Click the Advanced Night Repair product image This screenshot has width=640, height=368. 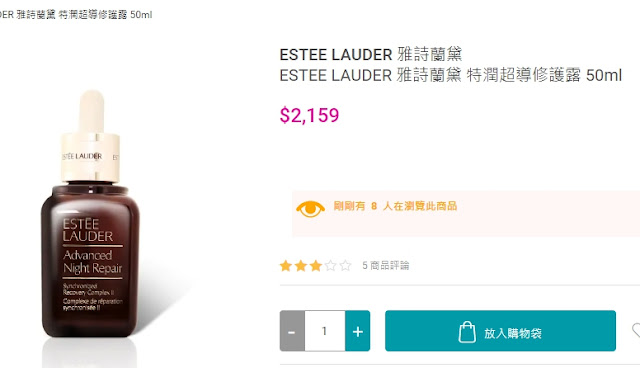click(91, 228)
